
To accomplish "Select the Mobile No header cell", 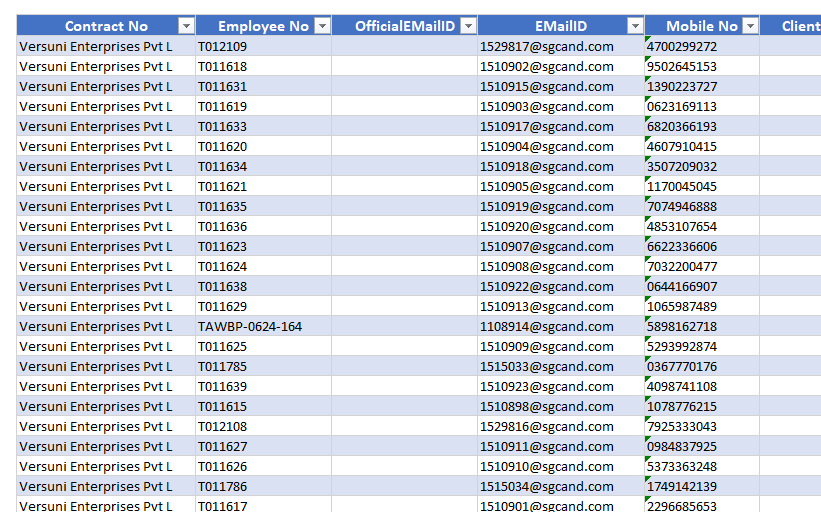I will (x=702, y=26).
